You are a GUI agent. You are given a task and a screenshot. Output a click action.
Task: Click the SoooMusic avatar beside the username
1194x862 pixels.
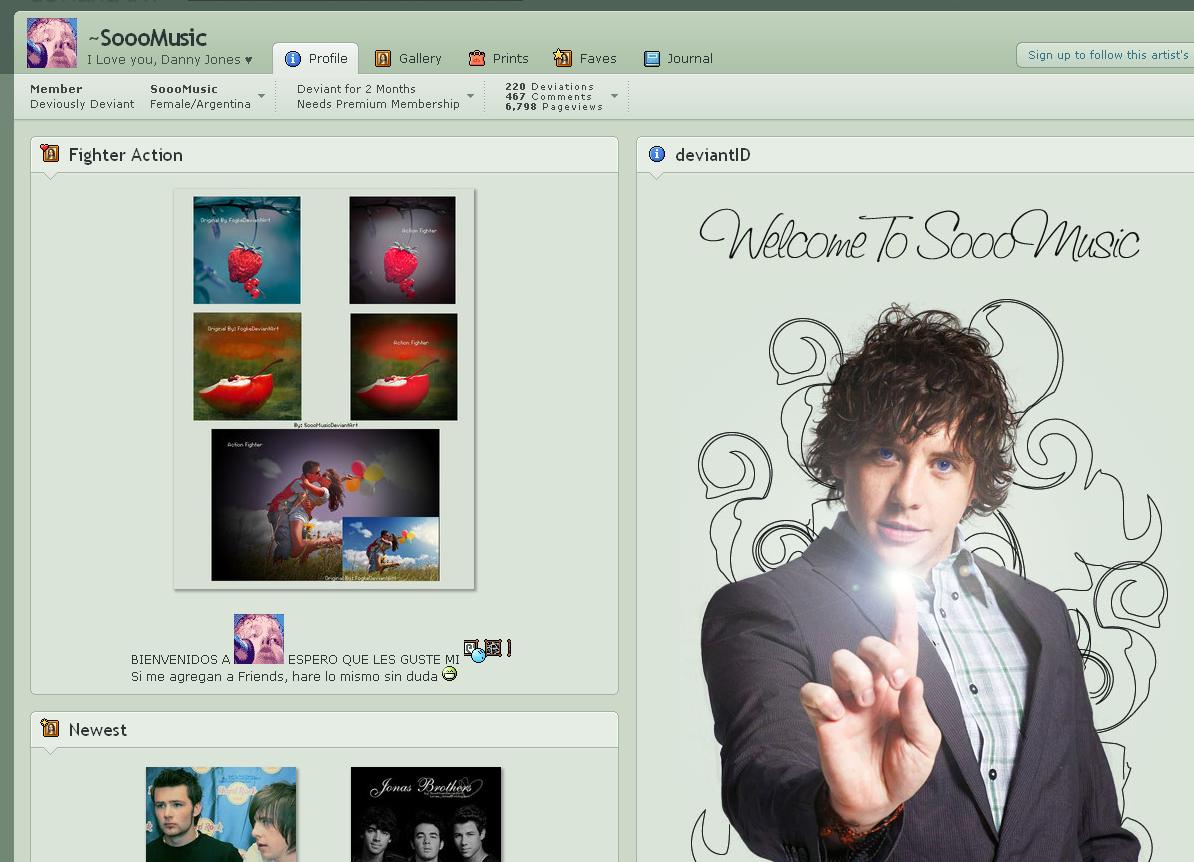click(x=52, y=43)
